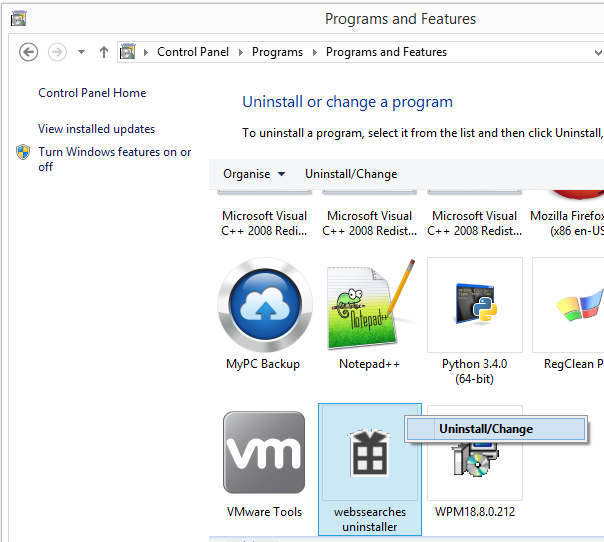The image size is (604, 542).
Task: Click the WPM18.8.0.212 label text
Action: [x=475, y=512]
